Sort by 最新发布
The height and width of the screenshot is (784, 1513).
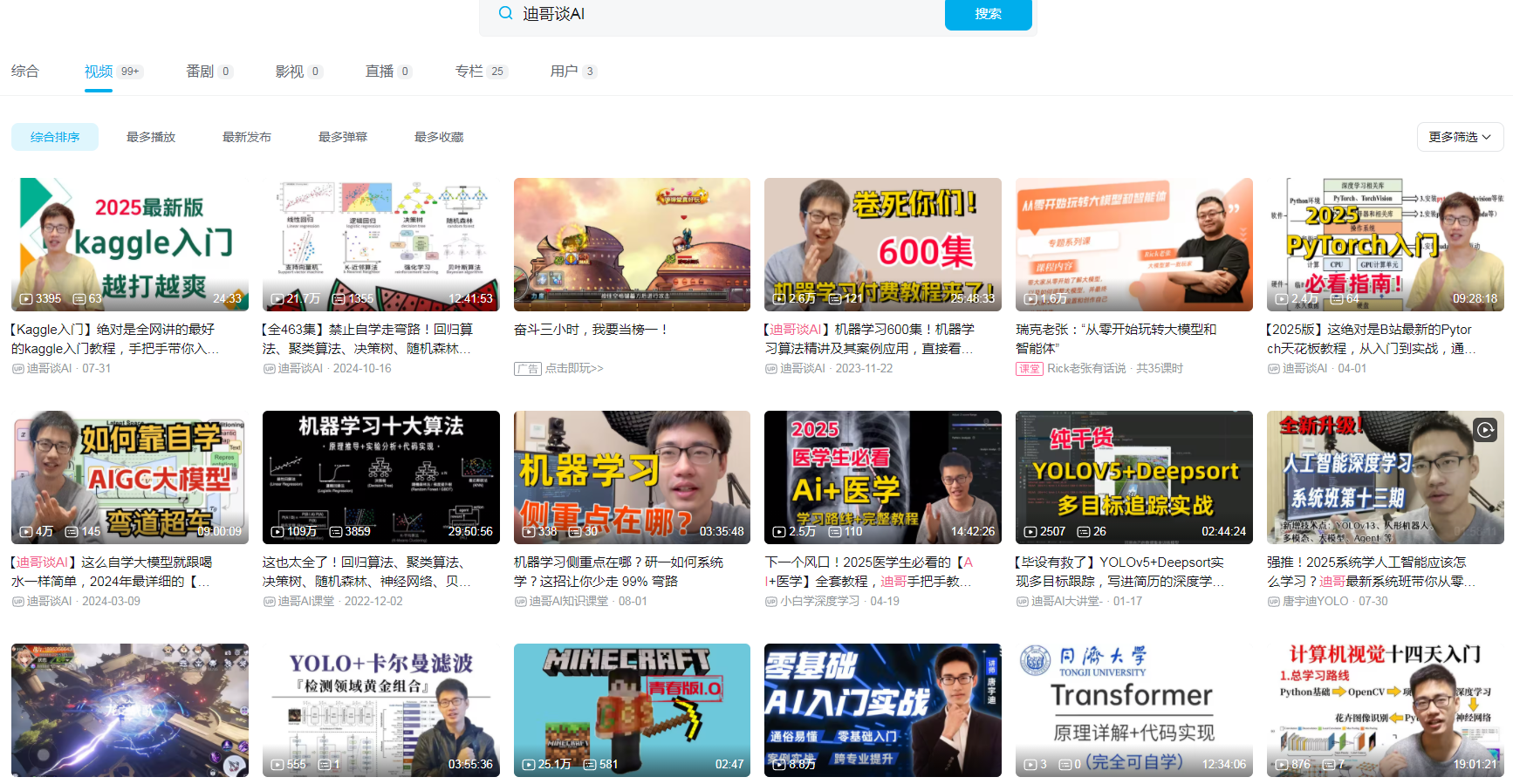point(247,137)
